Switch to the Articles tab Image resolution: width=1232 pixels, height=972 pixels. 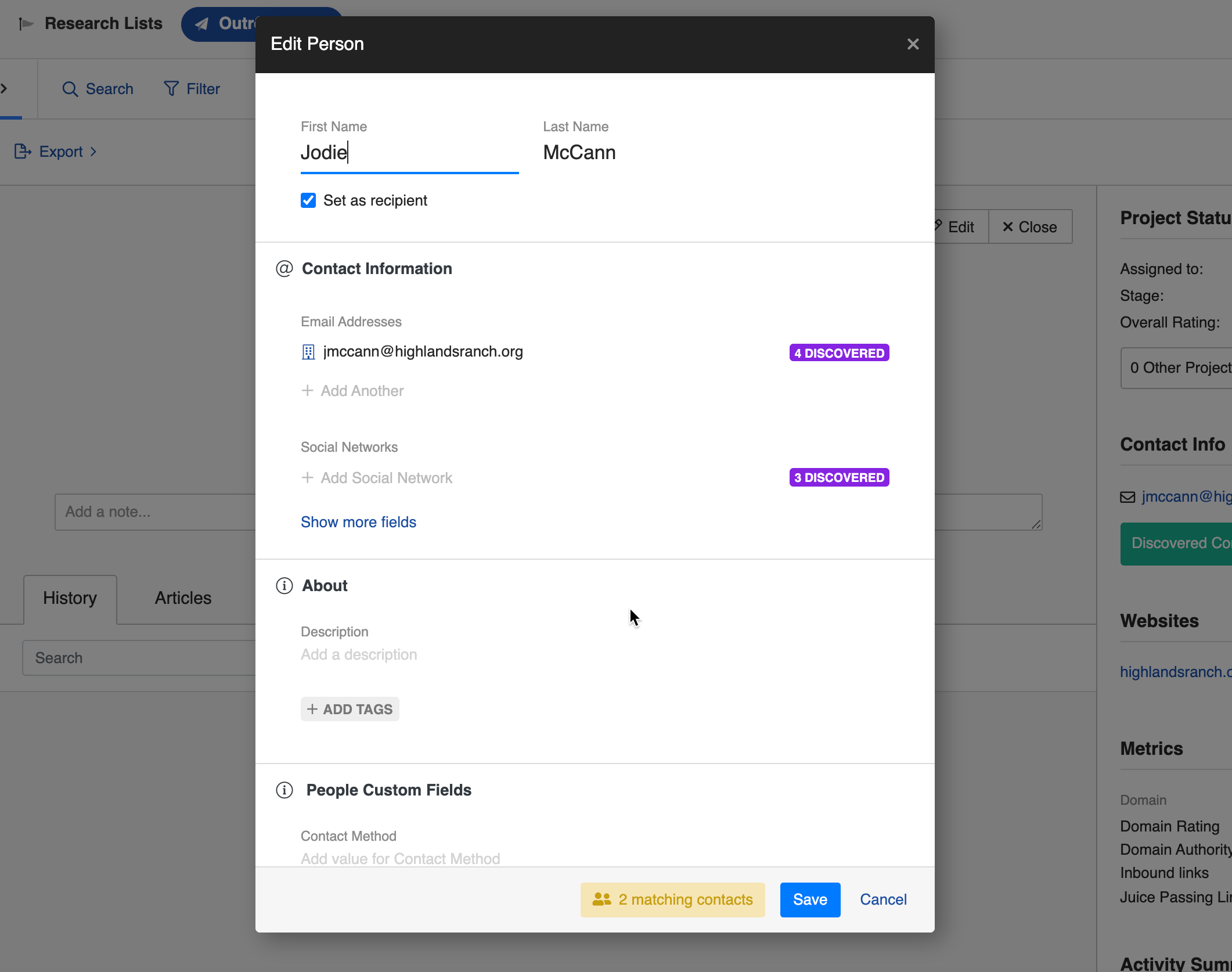point(183,598)
